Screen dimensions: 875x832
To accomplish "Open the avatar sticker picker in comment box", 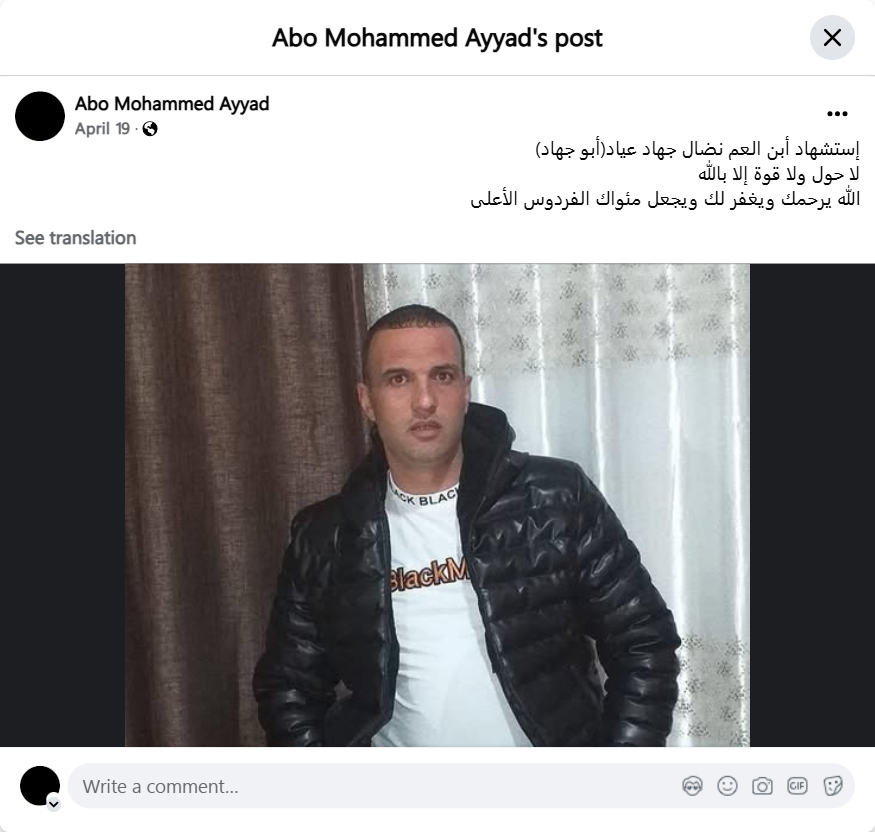I will tap(692, 786).
